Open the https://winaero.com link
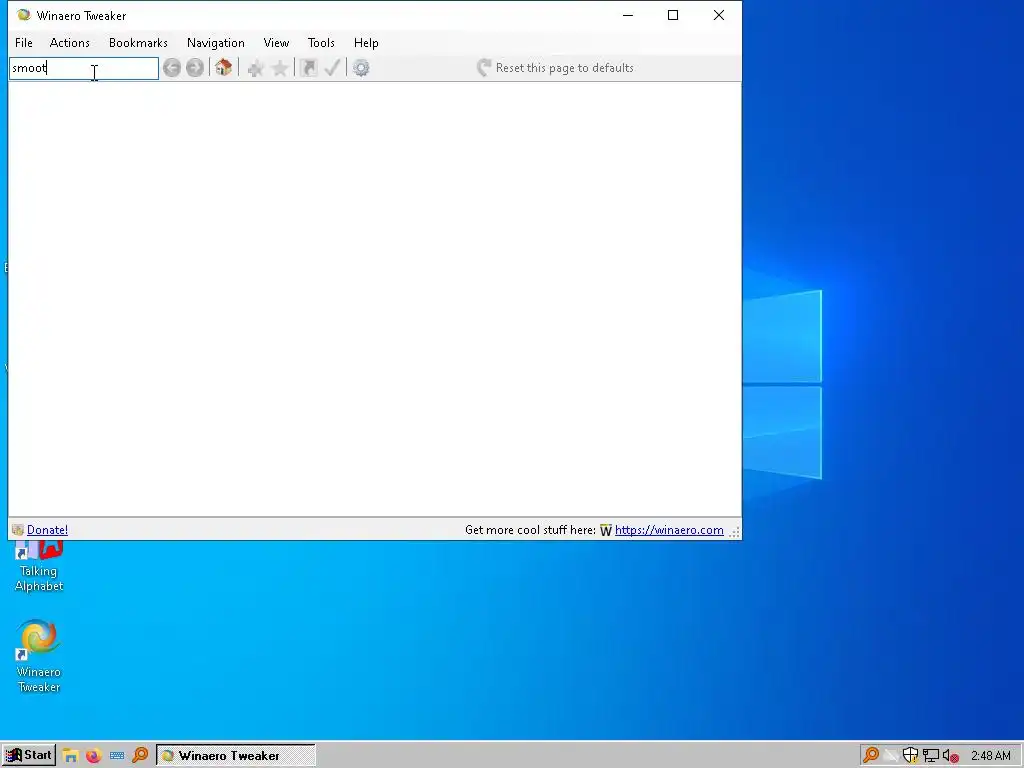The image size is (1024, 768). 669,530
